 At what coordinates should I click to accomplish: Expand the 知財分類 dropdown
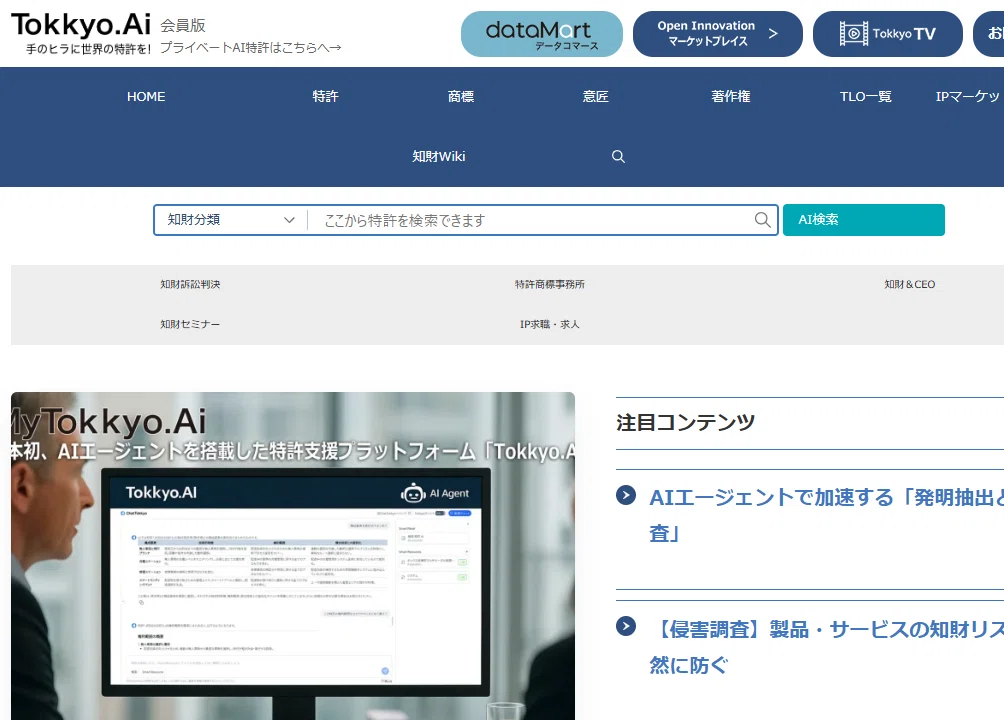pyautogui.click(x=231, y=220)
